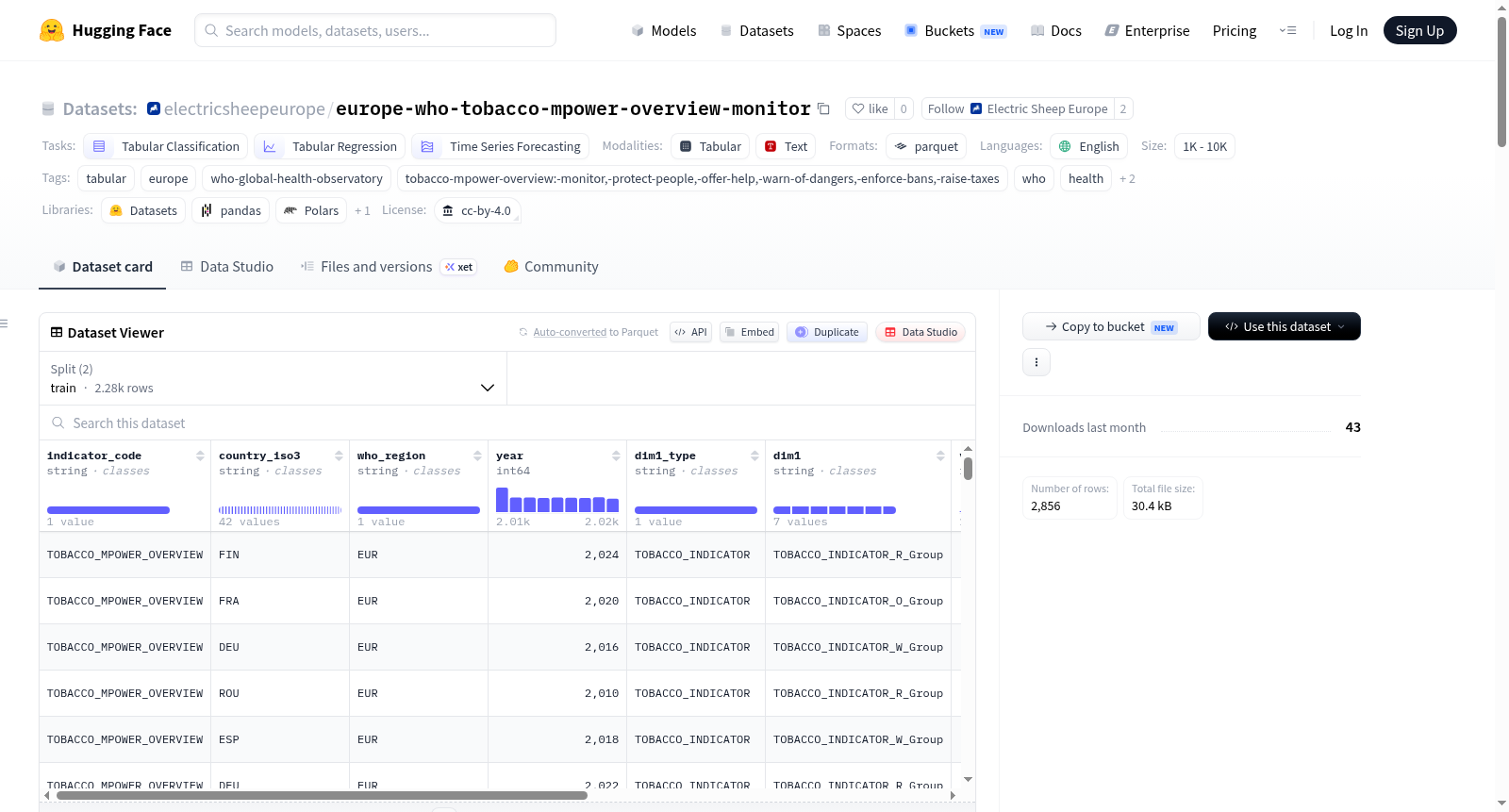Open the Dataset card tab

pyautogui.click(x=103, y=267)
